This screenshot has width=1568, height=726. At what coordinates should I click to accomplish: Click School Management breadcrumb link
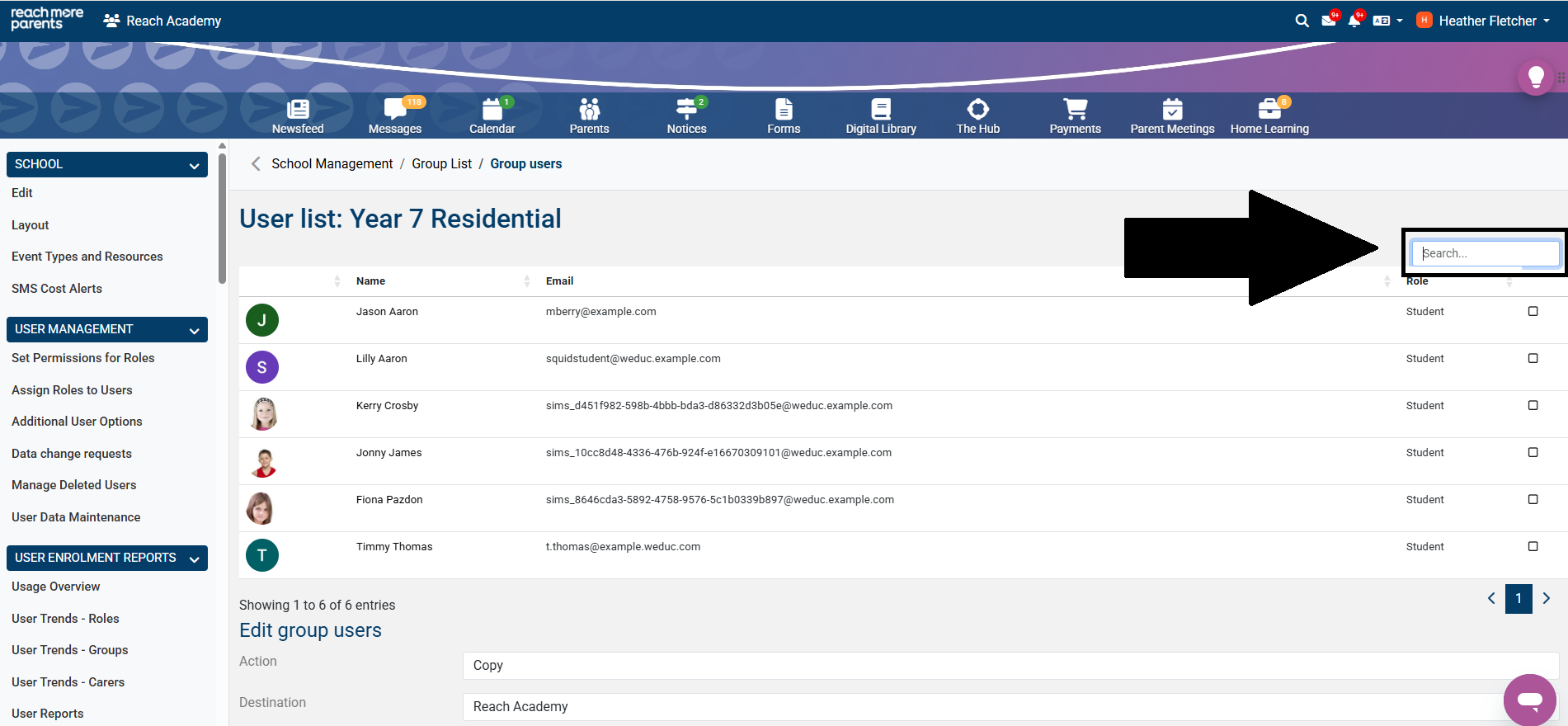point(332,163)
